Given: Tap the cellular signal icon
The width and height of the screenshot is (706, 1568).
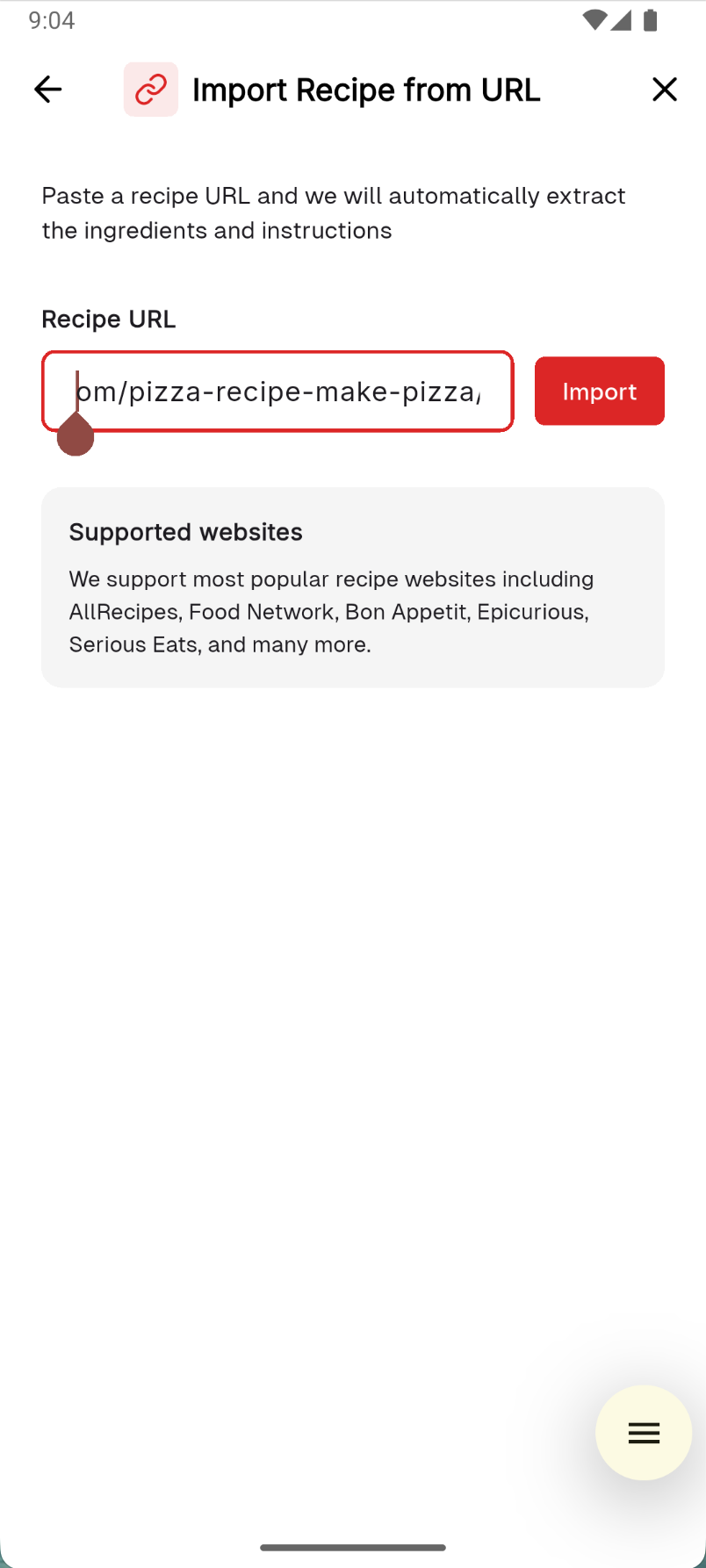Looking at the screenshot, I should coord(622,20).
